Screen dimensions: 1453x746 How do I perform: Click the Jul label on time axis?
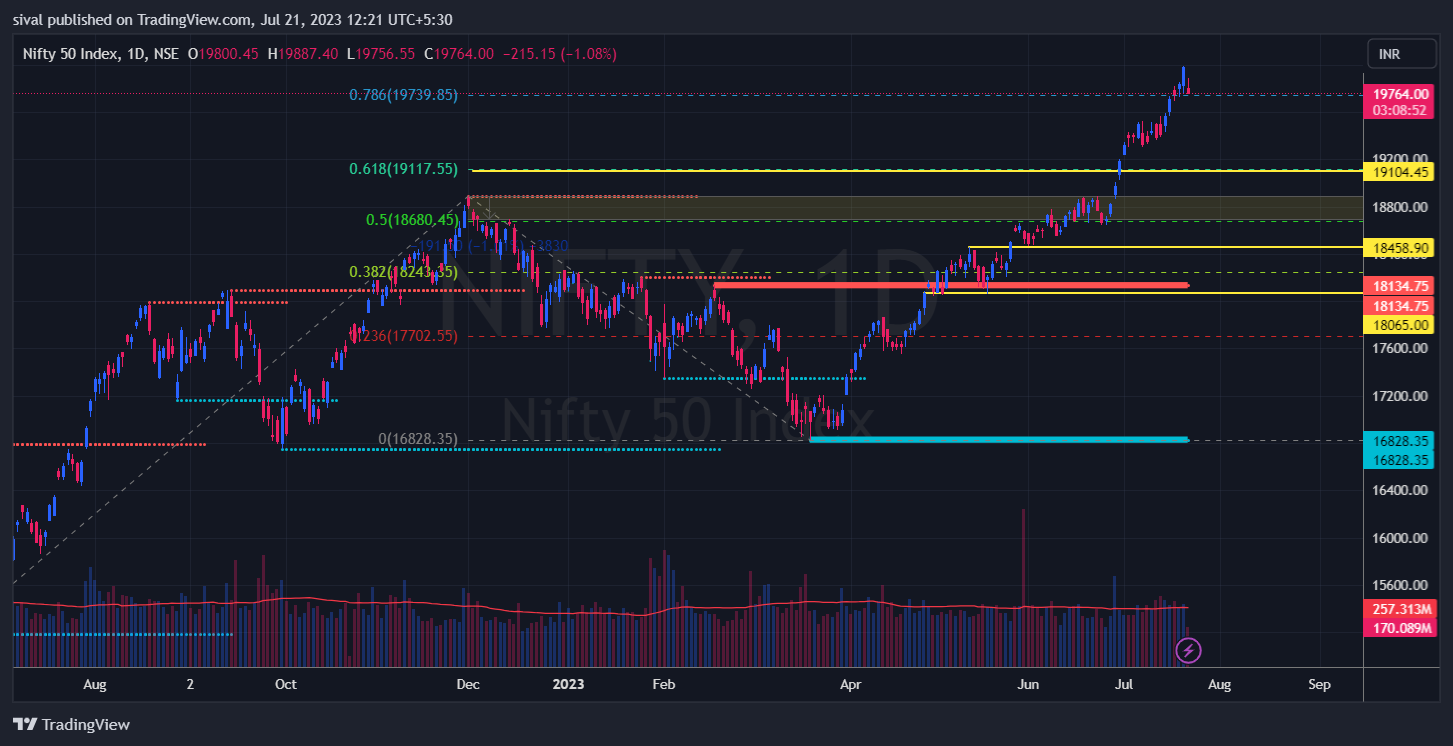[1124, 685]
